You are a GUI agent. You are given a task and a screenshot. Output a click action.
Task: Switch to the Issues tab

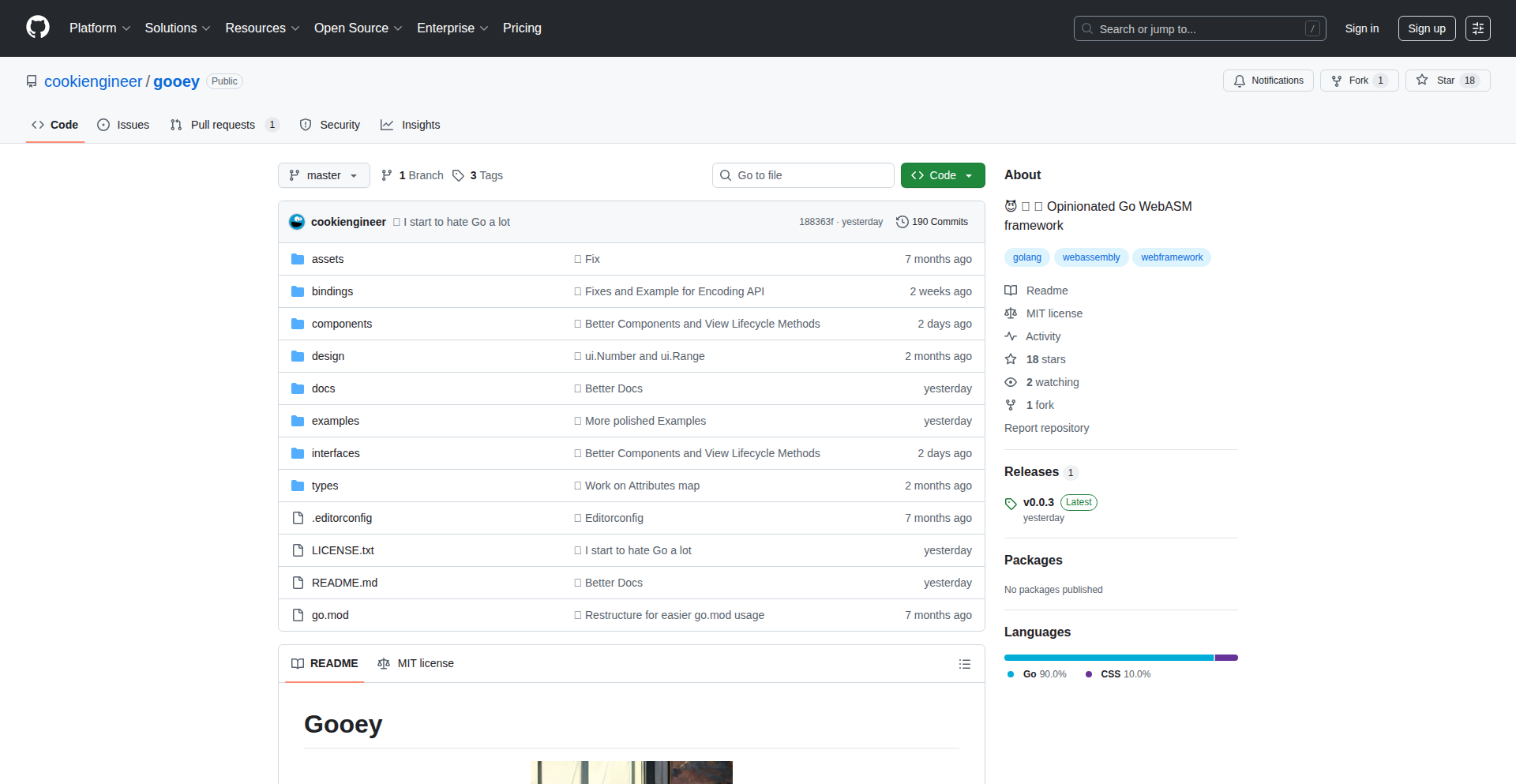(x=123, y=125)
